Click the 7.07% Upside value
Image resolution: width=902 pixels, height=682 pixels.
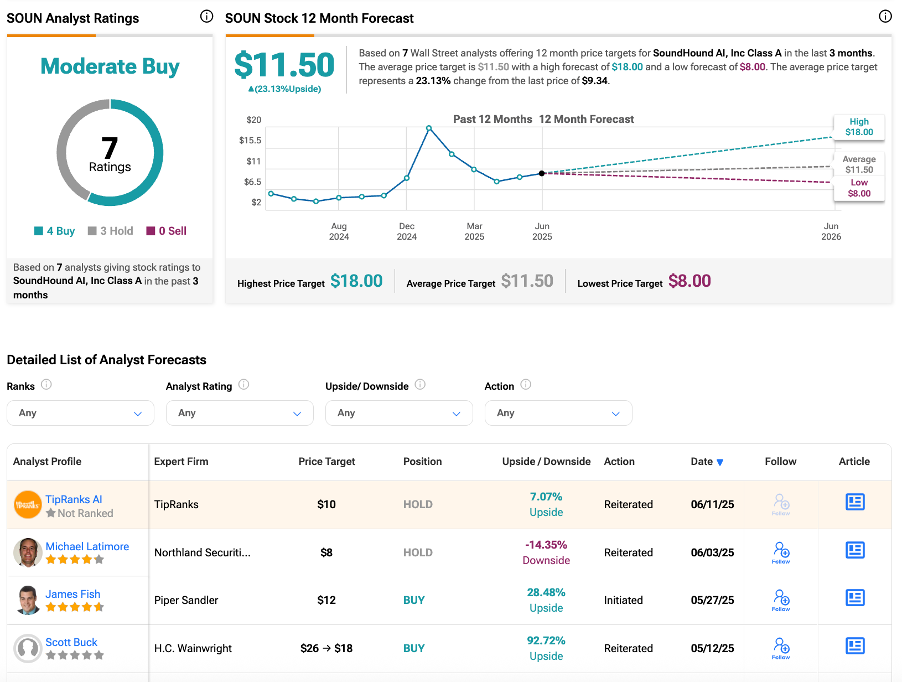[546, 504]
